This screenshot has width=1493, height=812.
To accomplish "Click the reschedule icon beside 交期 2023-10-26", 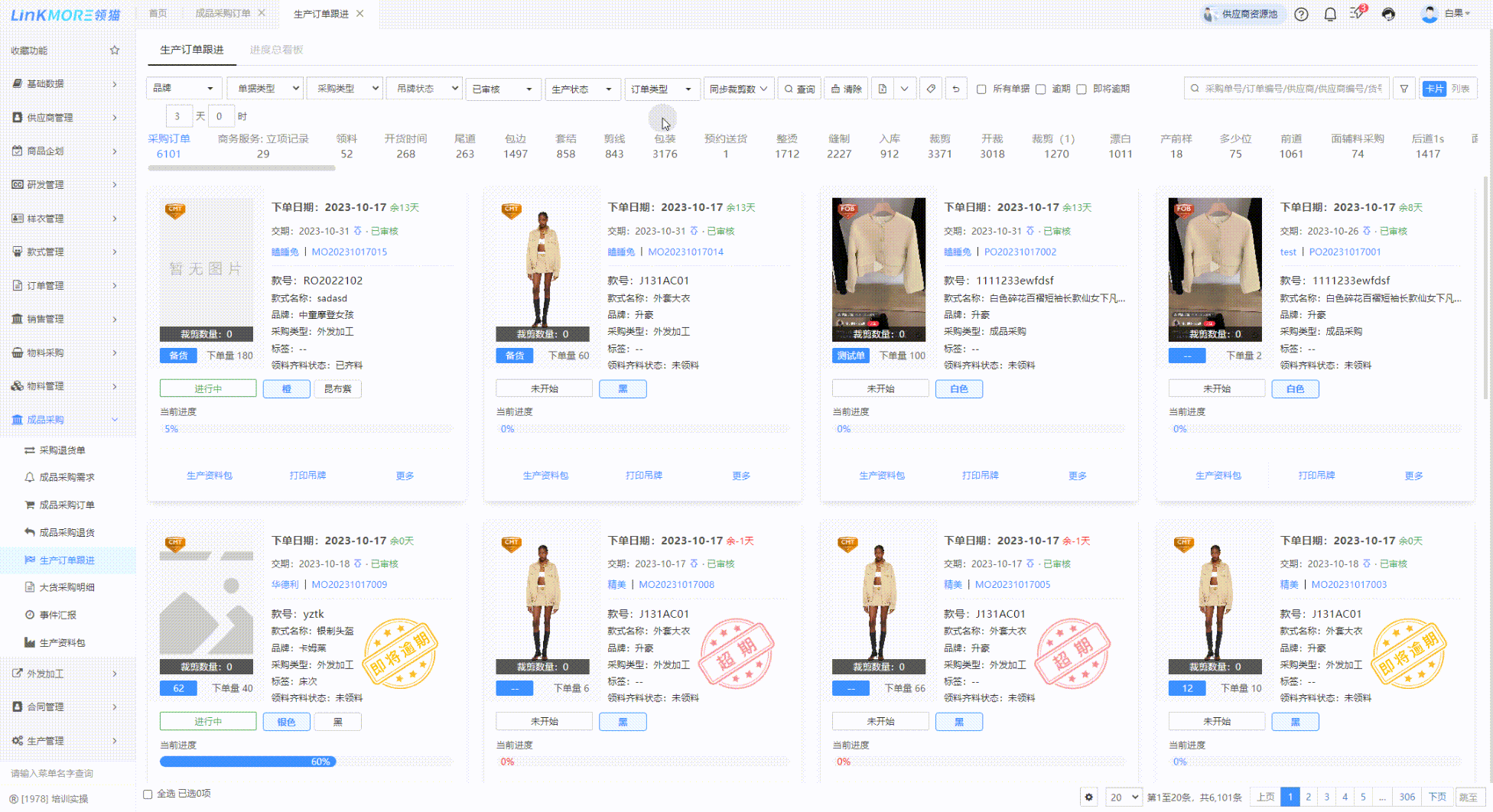I will click(x=1367, y=230).
